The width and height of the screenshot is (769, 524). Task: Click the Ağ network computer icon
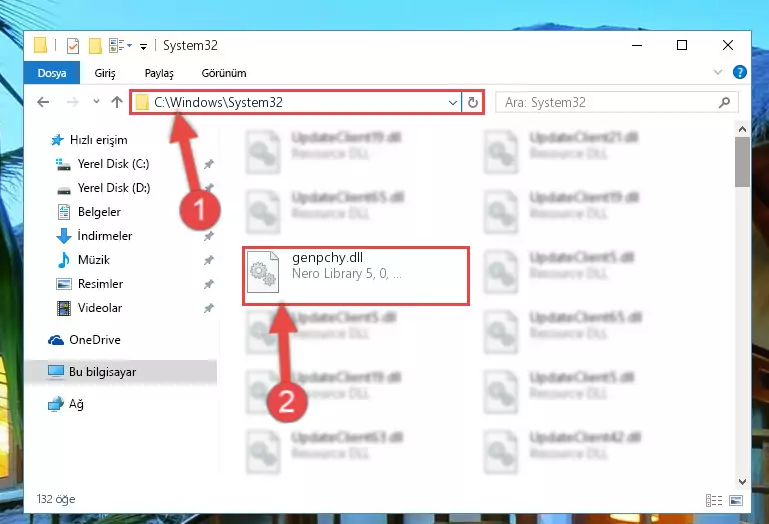pyautogui.click(x=55, y=404)
